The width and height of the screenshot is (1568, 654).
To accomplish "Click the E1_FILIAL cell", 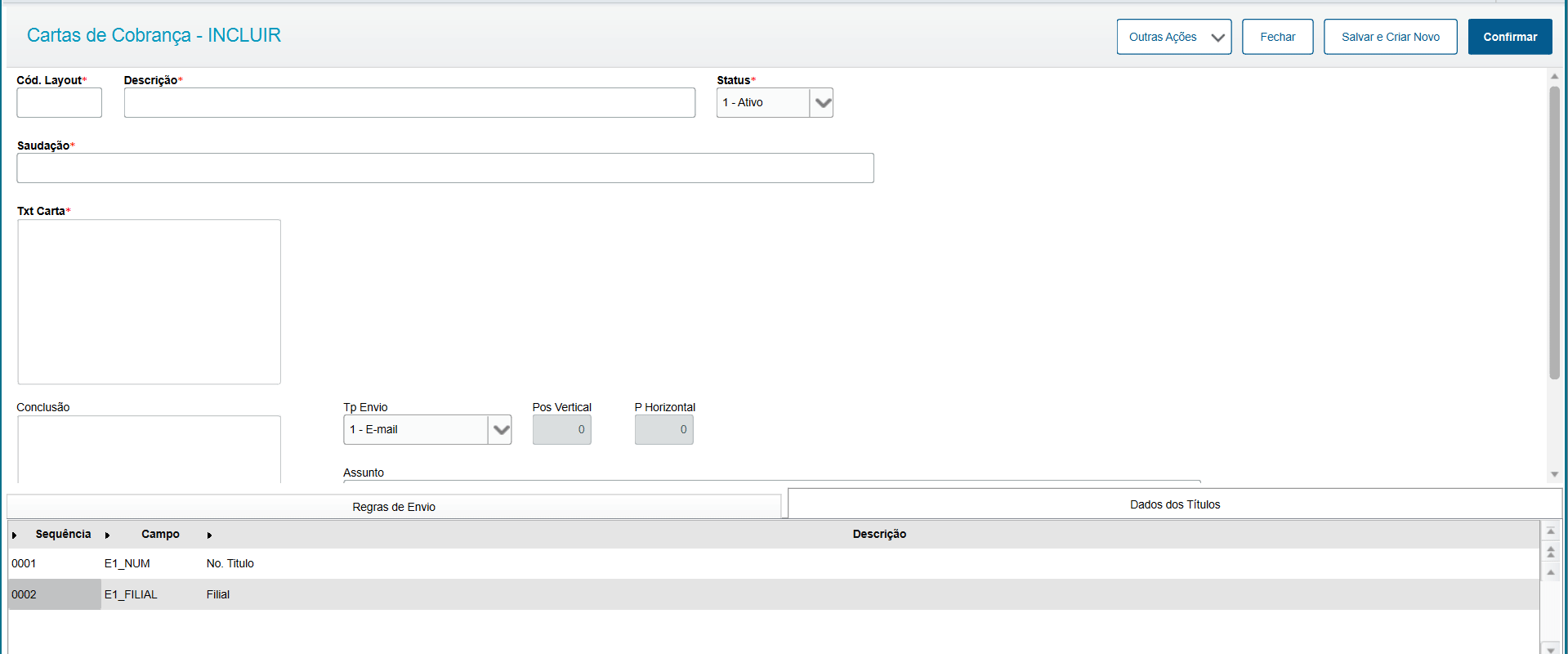I will click(x=152, y=594).
